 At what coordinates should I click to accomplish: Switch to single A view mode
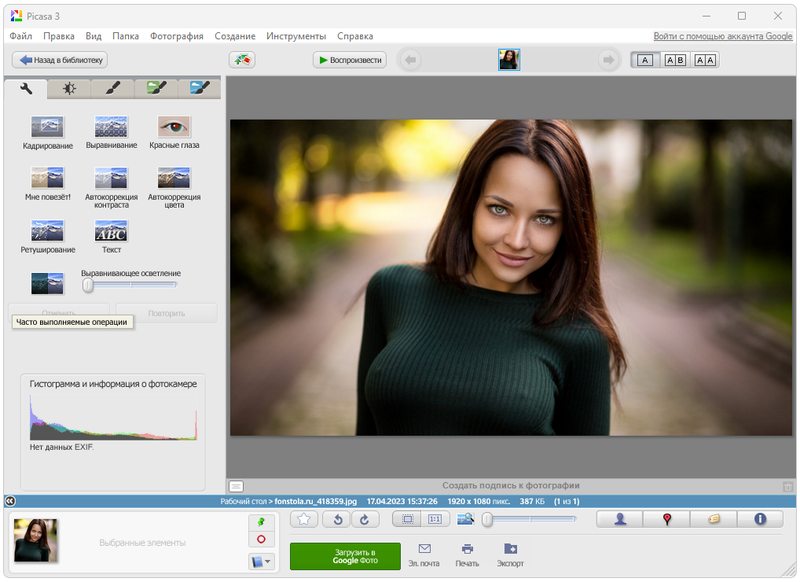pyautogui.click(x=645, y=60)
